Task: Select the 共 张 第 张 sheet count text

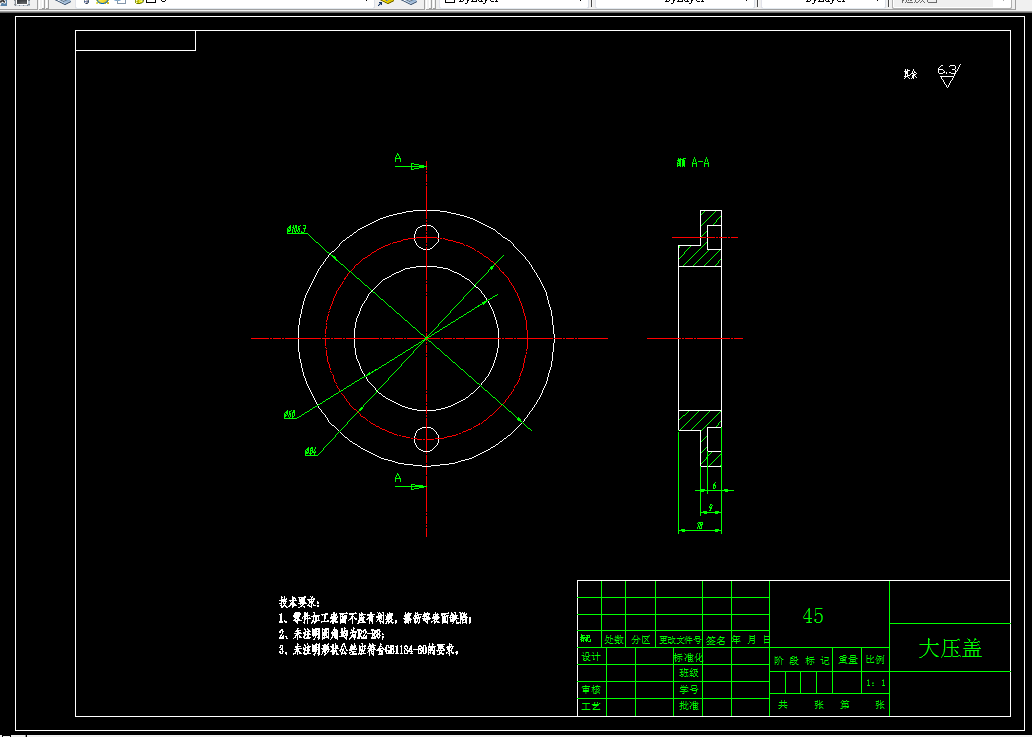Action: tap(831, 705)
